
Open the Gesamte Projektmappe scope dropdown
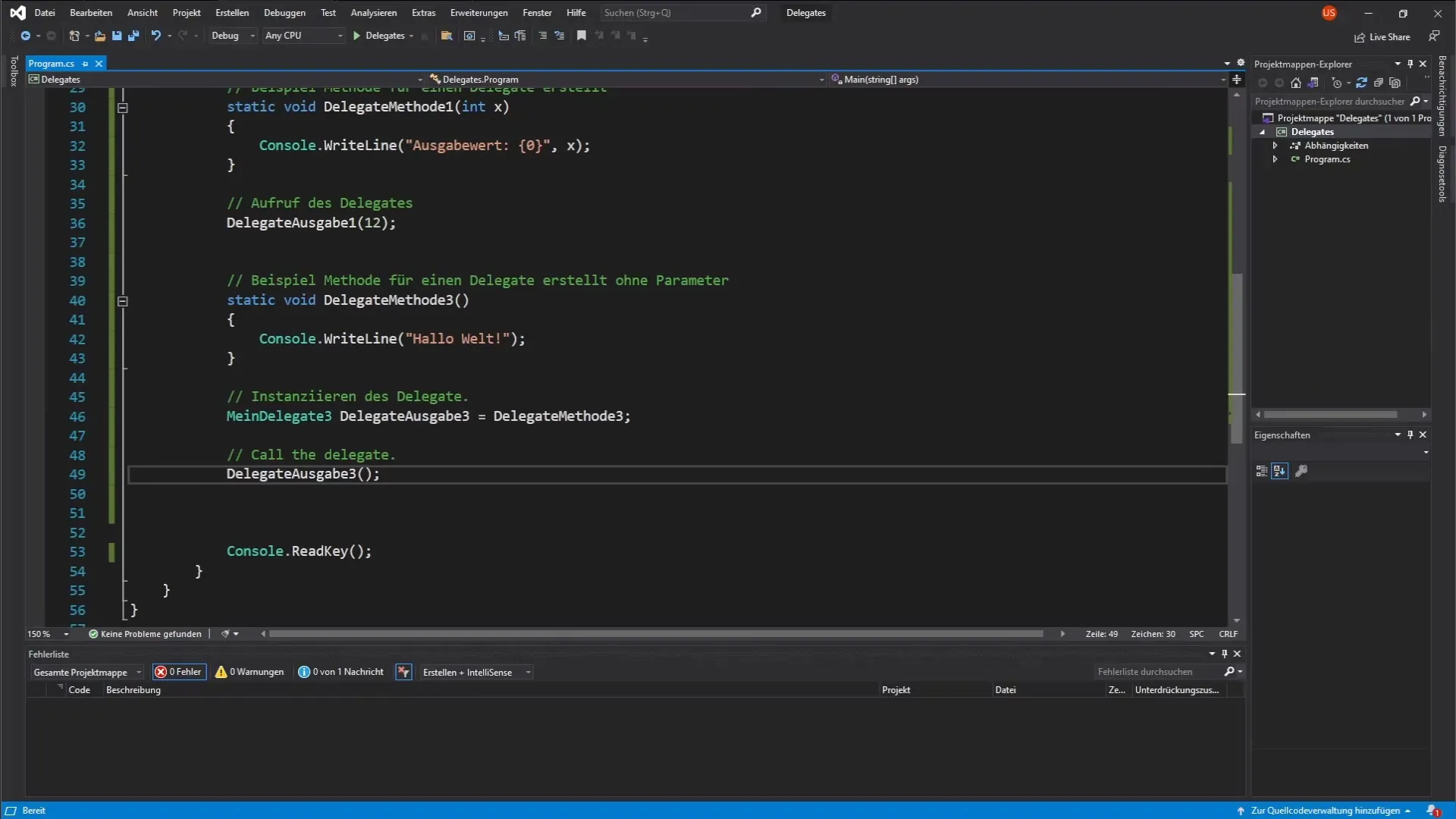coord(86,672)
